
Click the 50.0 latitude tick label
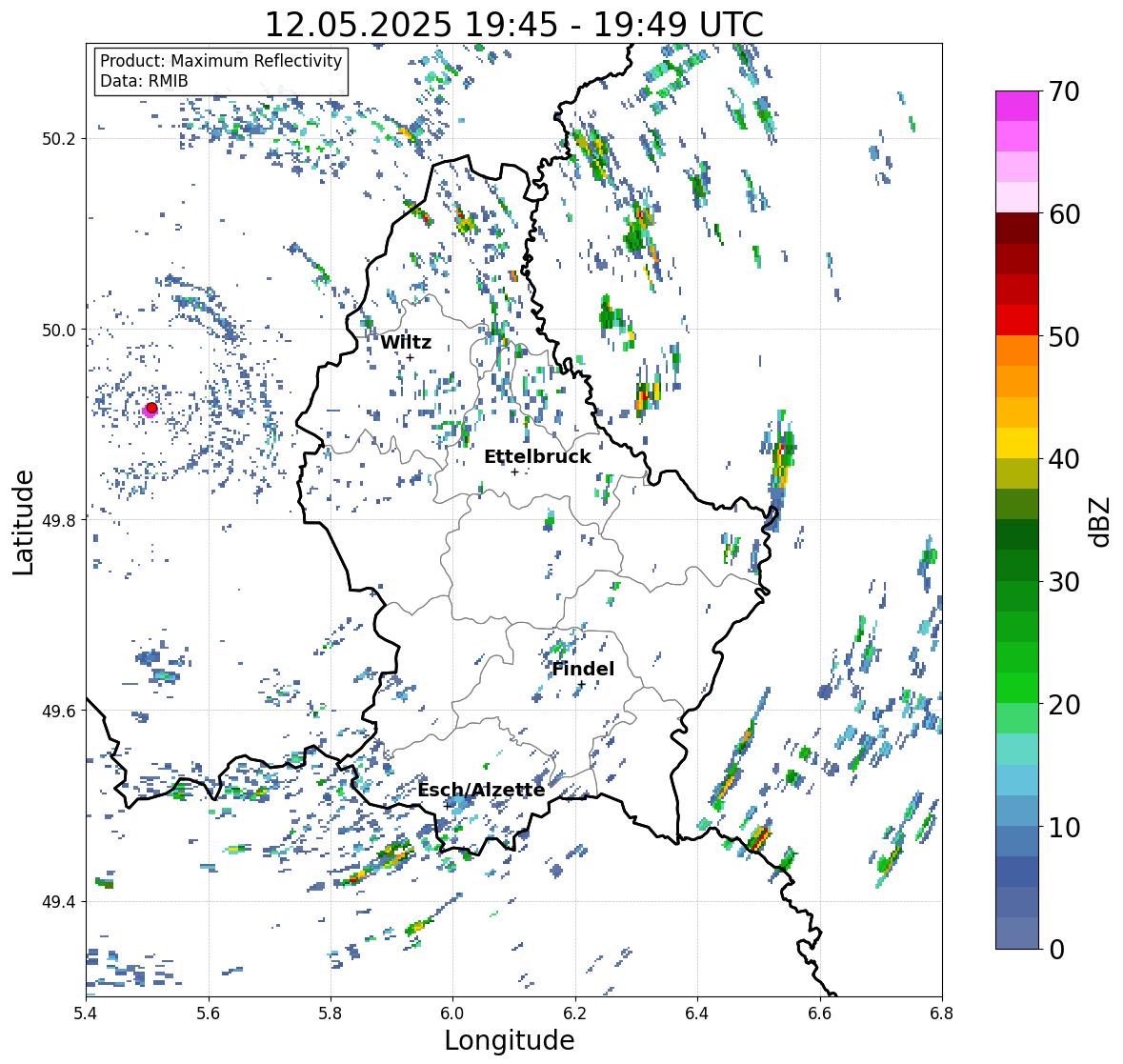[60, 331]
